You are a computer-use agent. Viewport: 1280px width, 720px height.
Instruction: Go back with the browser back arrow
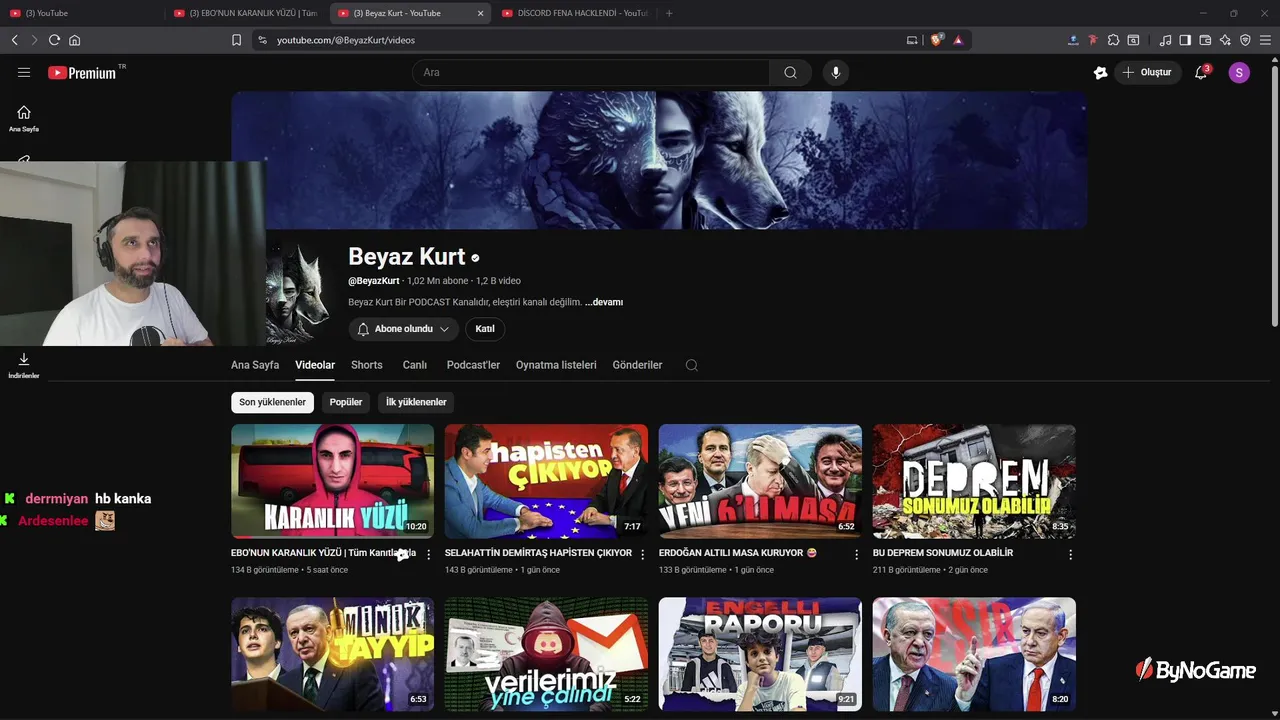14,40
